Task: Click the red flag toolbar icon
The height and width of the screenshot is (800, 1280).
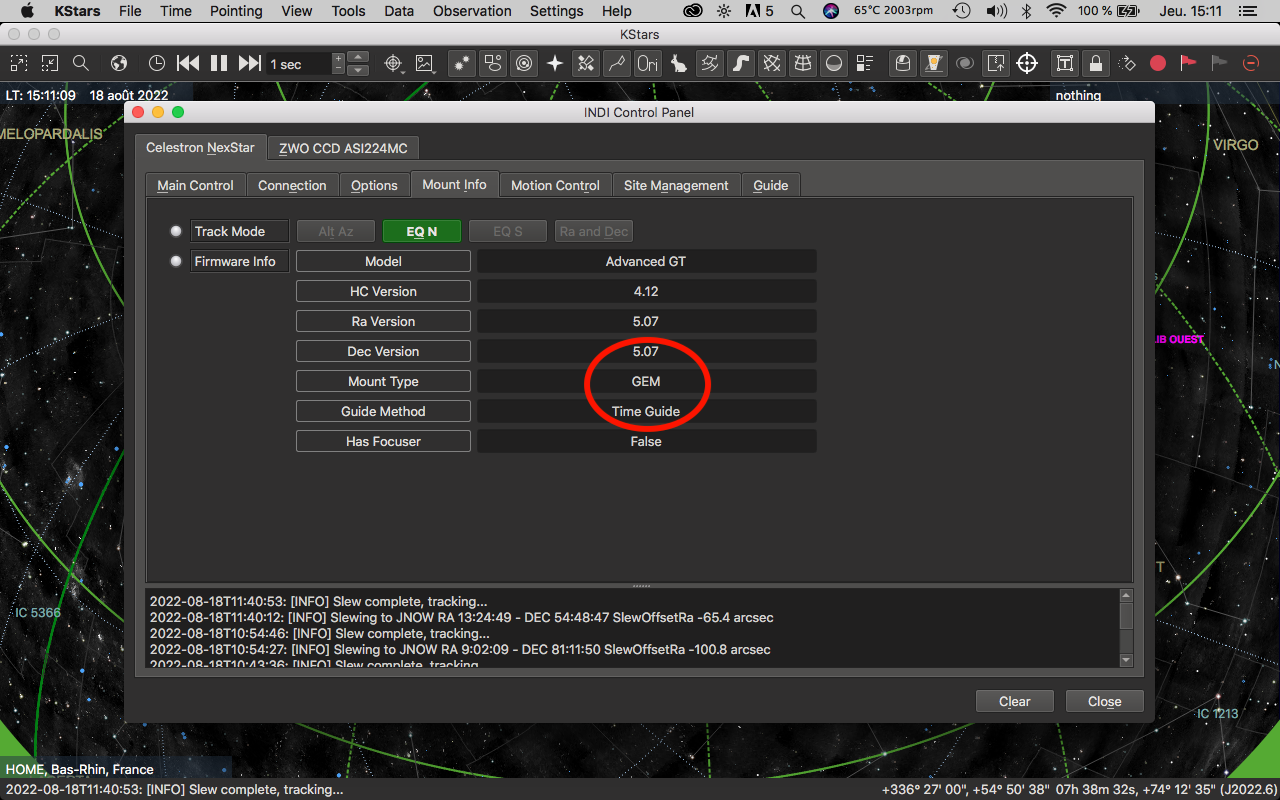Action: click(x=1188, y=63)
